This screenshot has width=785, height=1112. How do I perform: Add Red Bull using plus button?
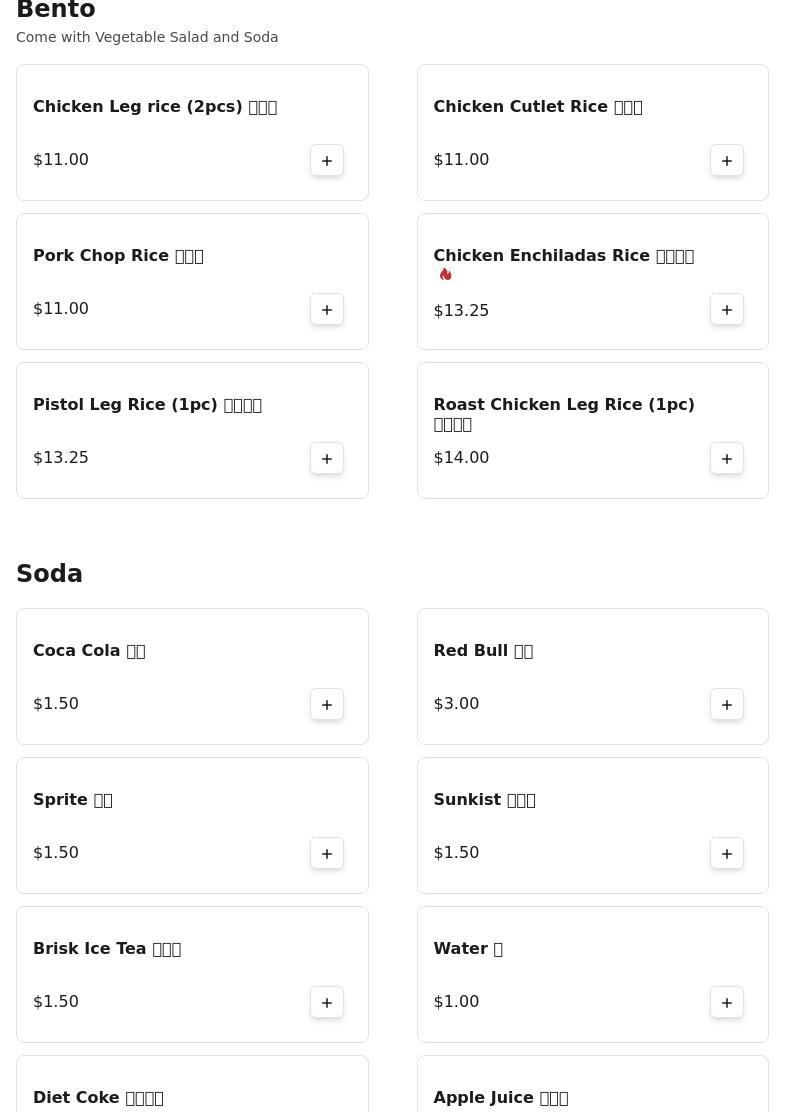(727, 704)
